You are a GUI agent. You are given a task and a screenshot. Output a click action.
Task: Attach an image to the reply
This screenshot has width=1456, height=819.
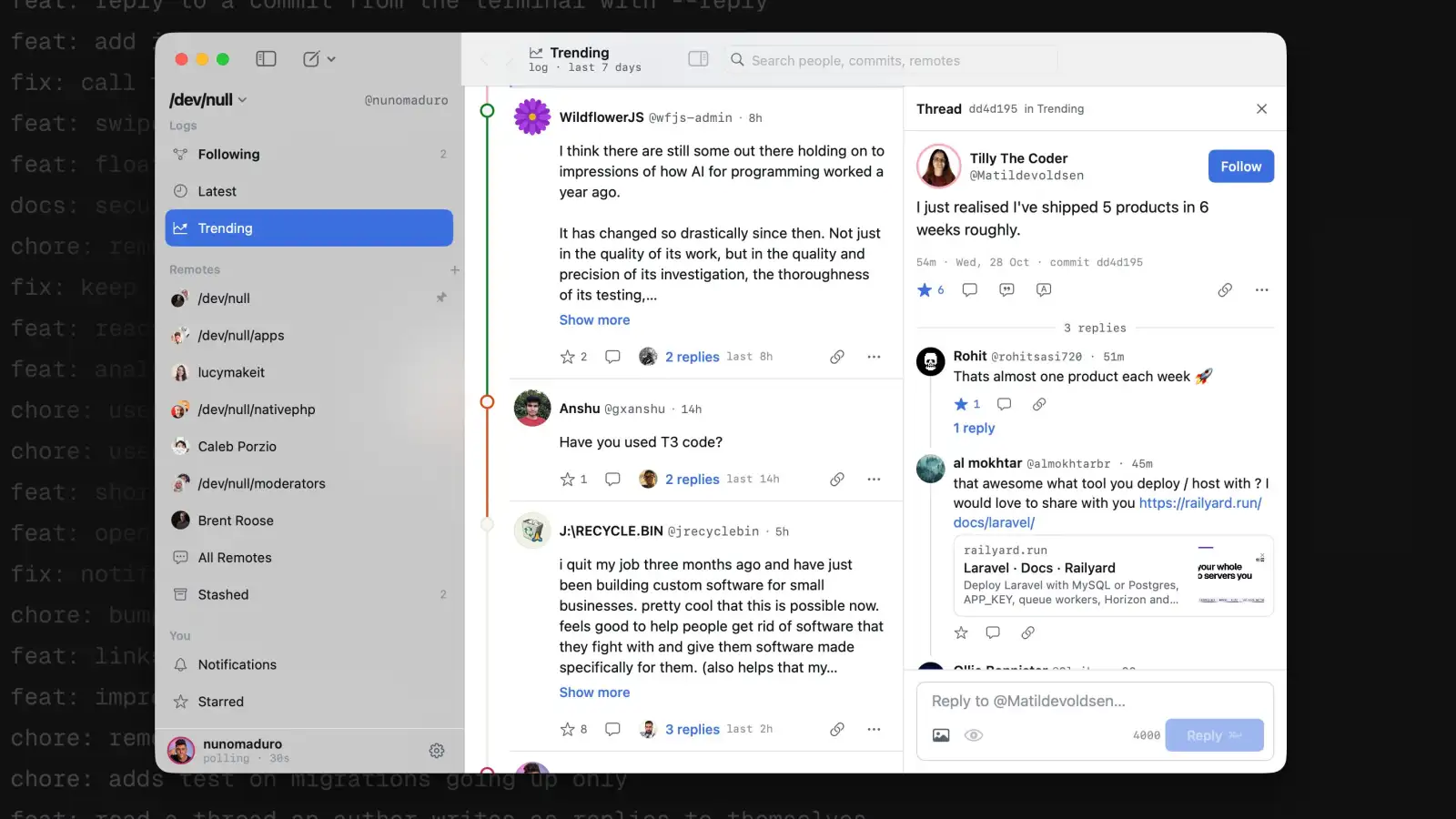pyautogui.click(x=941, y=735)
